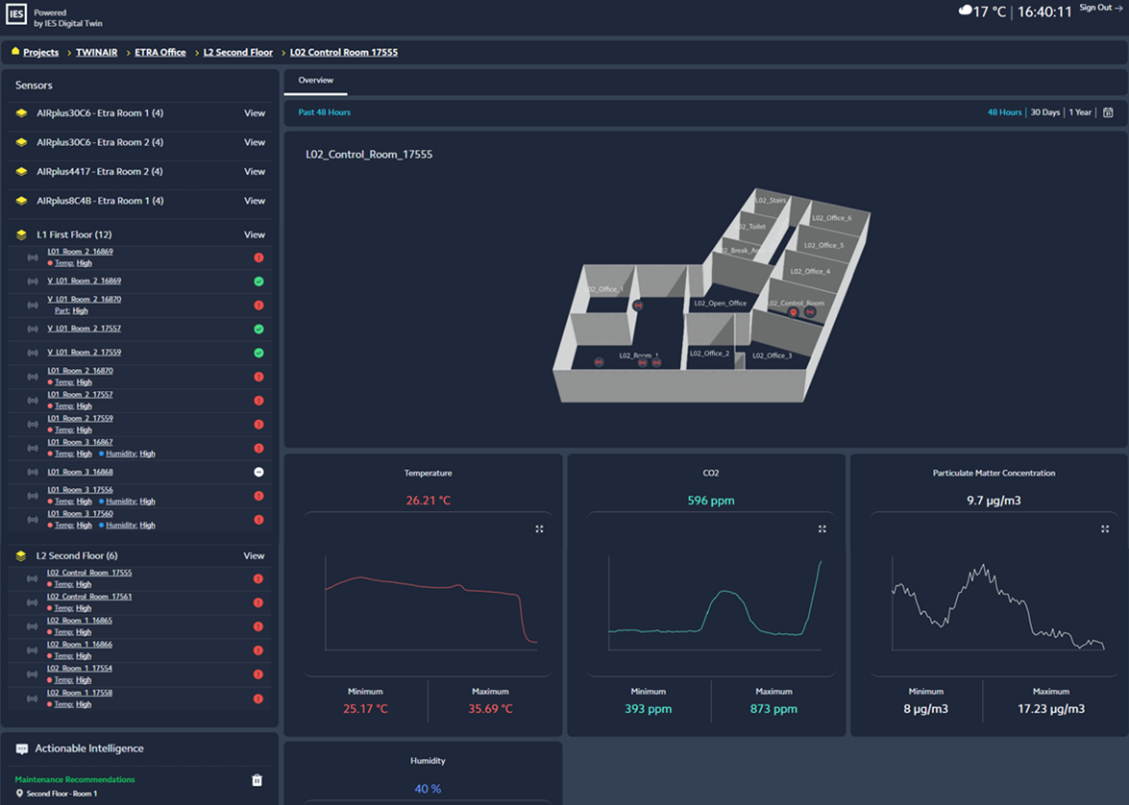Collapse the L2 Second Floor (6) group
Image resolution: width=1129 pixels, height=805 pixels.
77,556
